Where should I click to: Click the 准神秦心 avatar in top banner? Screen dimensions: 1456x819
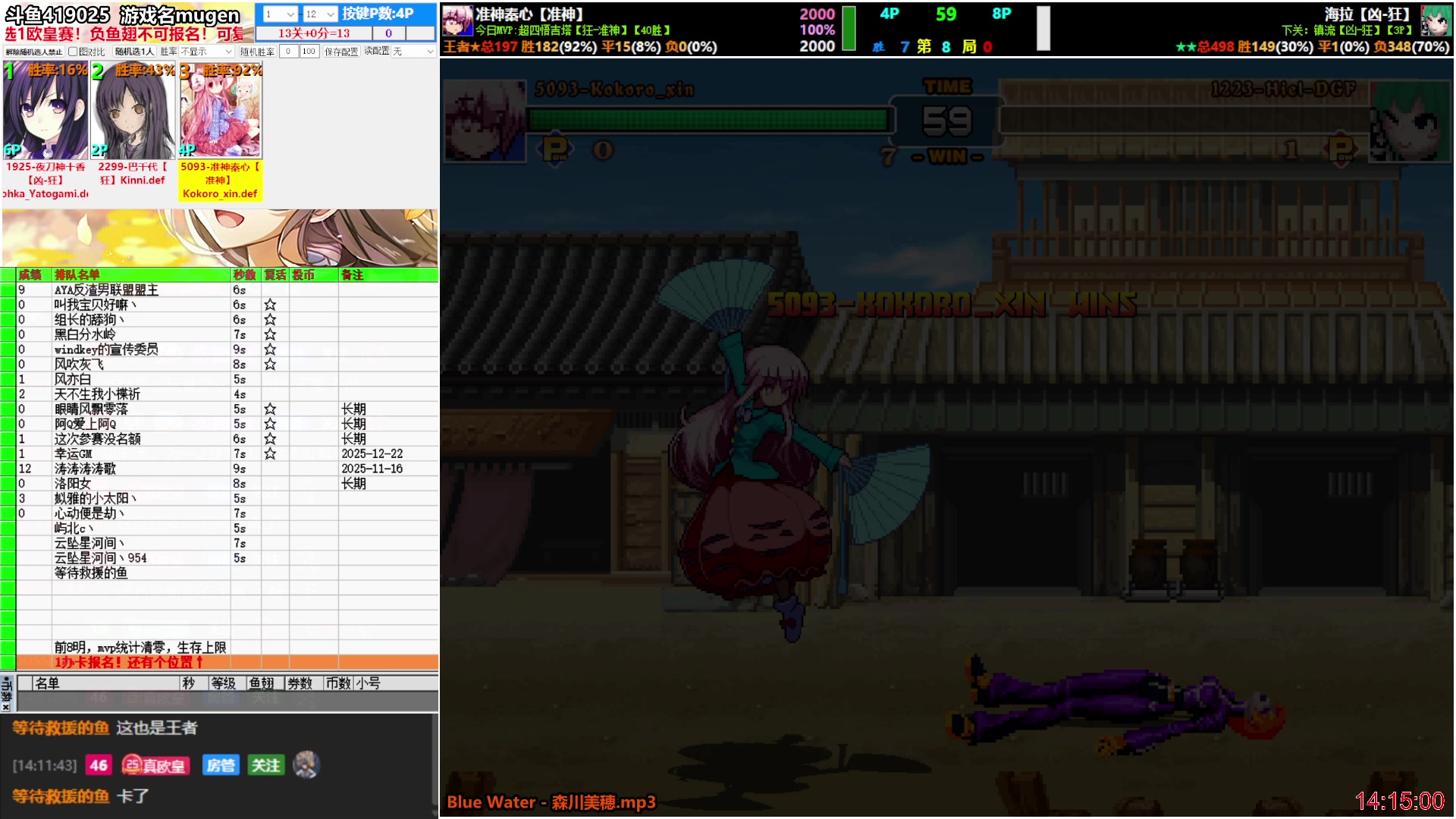(457, 21)
